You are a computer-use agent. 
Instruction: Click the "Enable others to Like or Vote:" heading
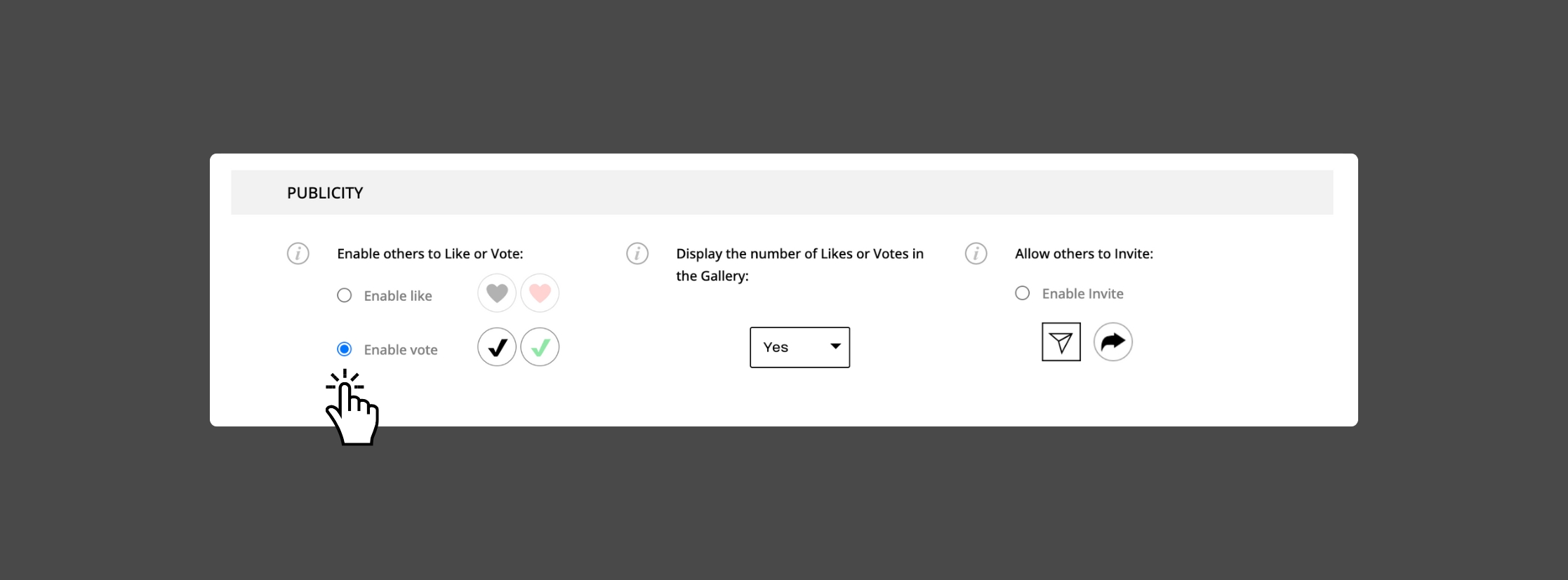point(430,254)
